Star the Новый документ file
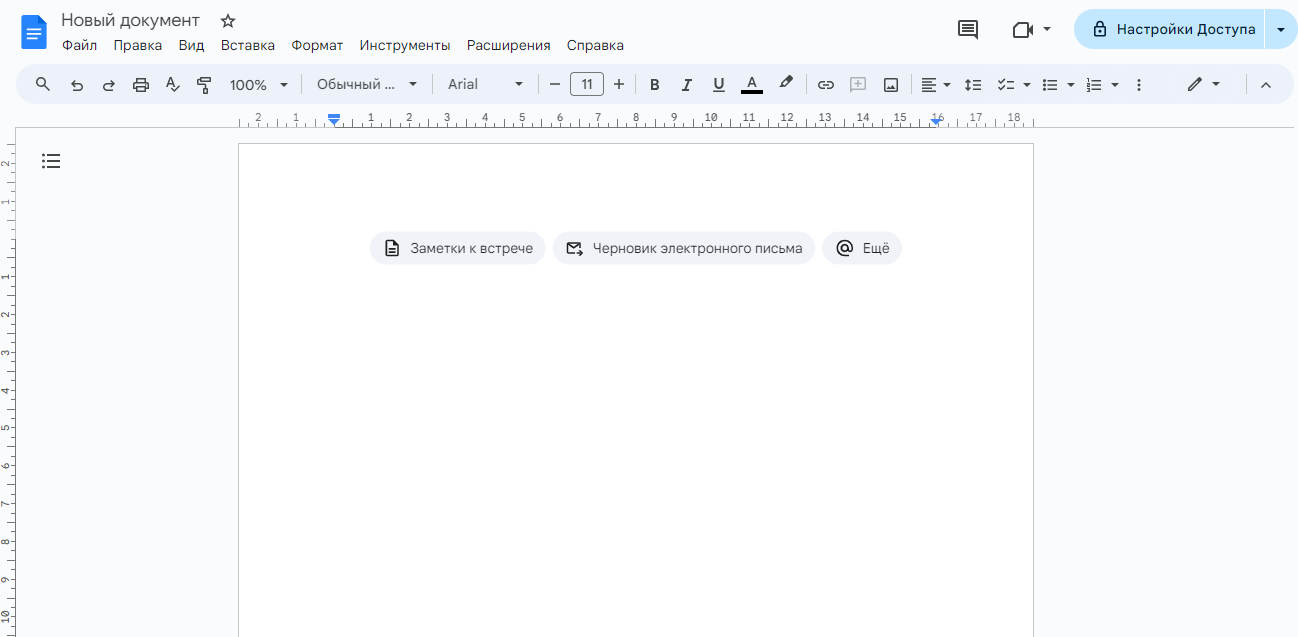 click(x=227, y=20)
